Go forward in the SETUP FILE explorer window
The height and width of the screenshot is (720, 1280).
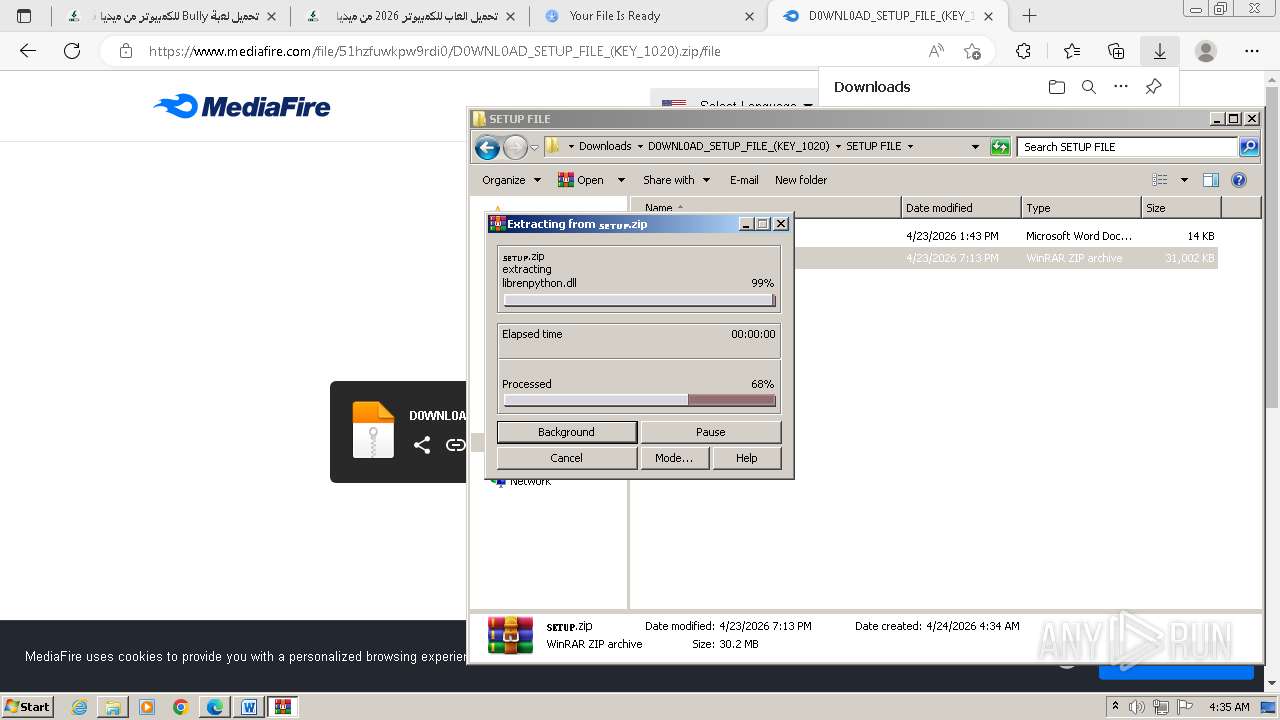[514, 147]
